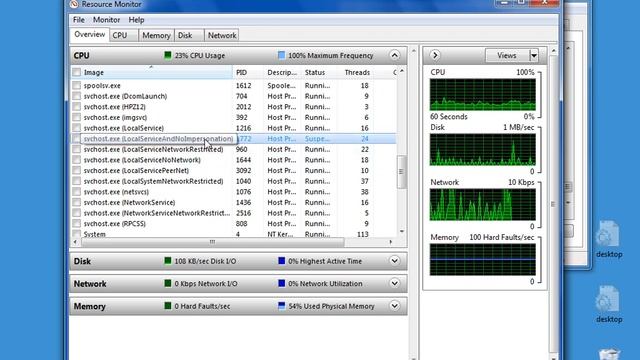Viewport: 640px width, 360px height.
Task: Check the svchost.exe (DcomLaunch) checkbox
Action: (x=76, y=96)
